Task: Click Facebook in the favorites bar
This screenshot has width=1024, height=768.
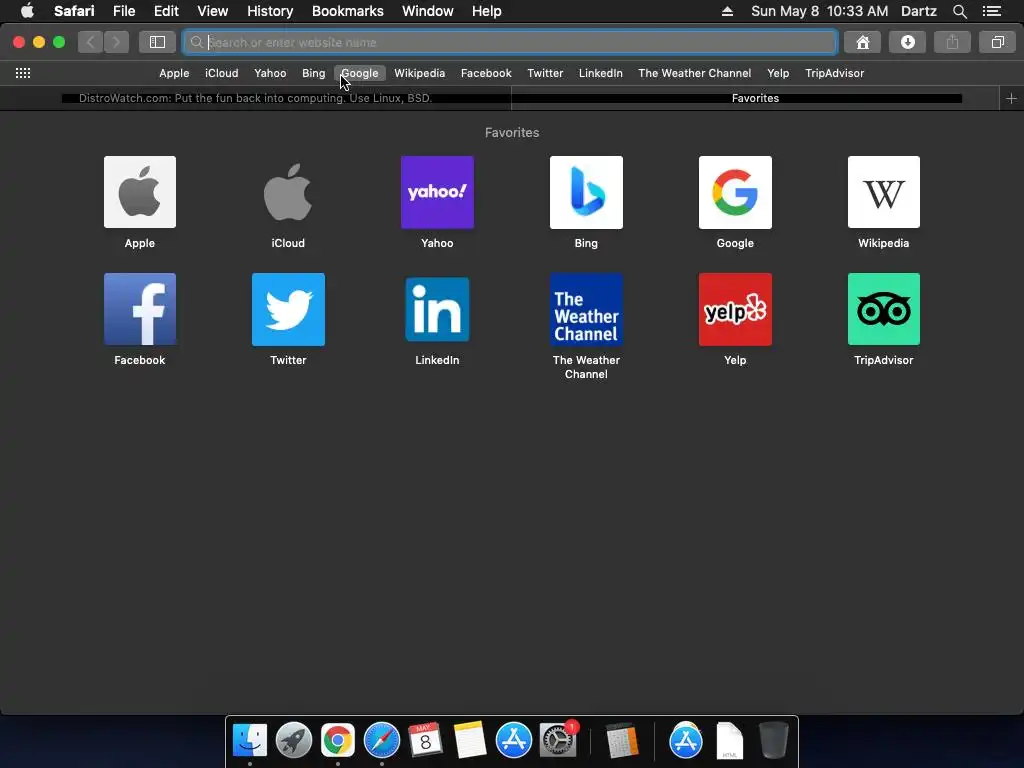Action: (486, 73)
